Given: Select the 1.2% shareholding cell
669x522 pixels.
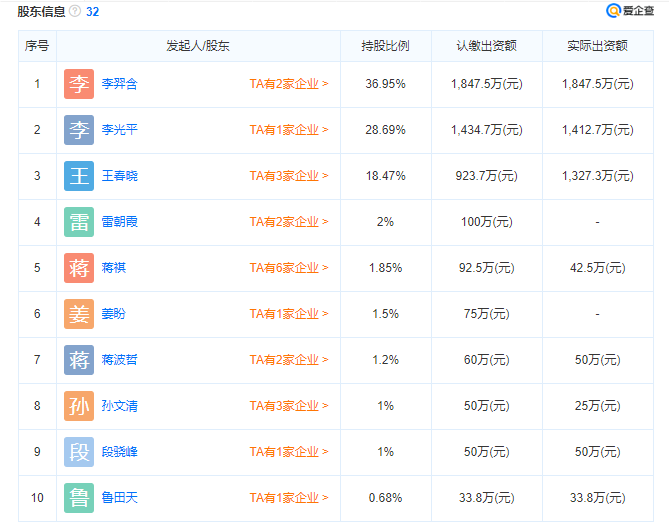Looking at the screenshot, I should tap(385, 360).
